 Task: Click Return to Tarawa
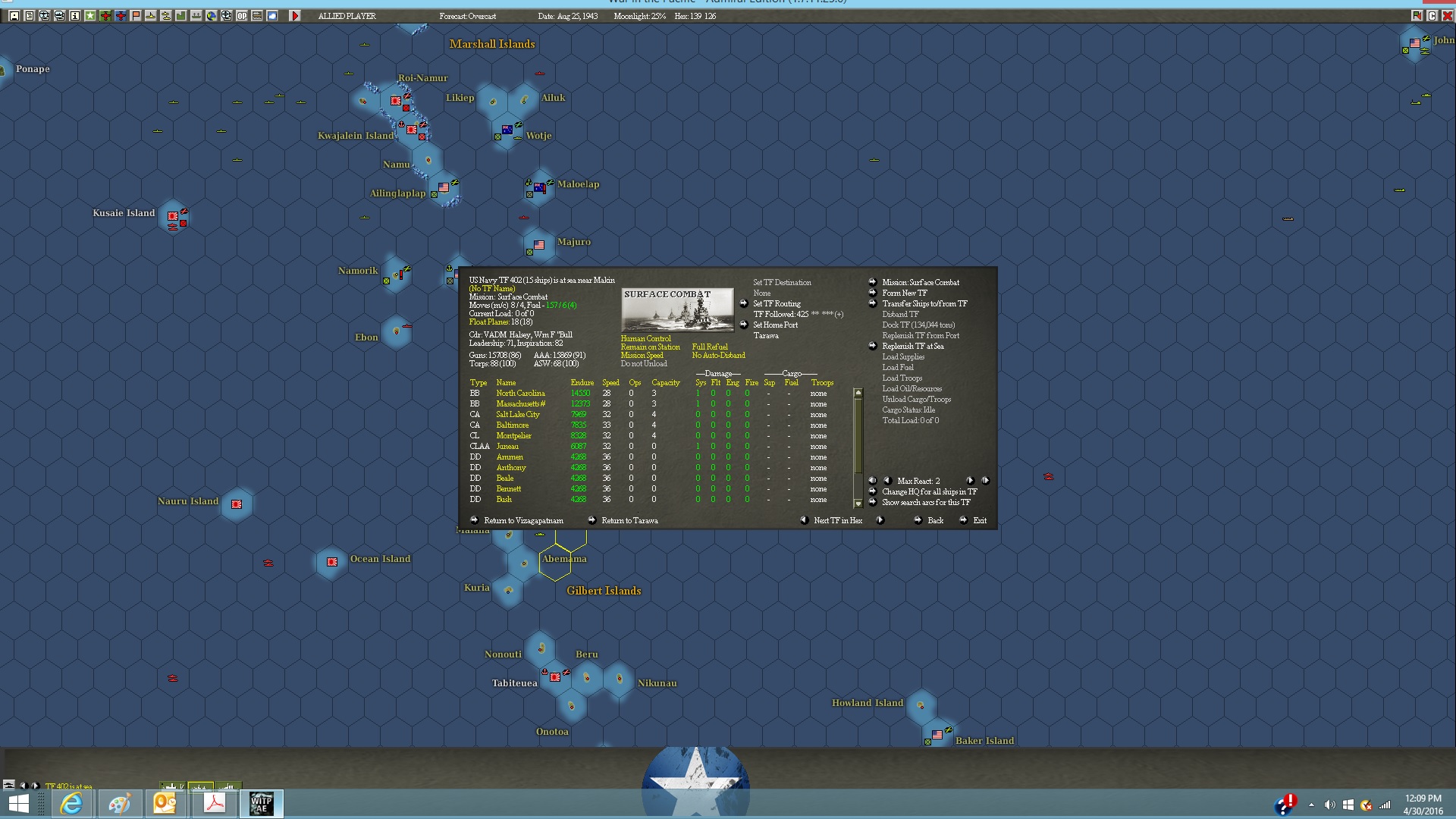(x=629, y=521)
